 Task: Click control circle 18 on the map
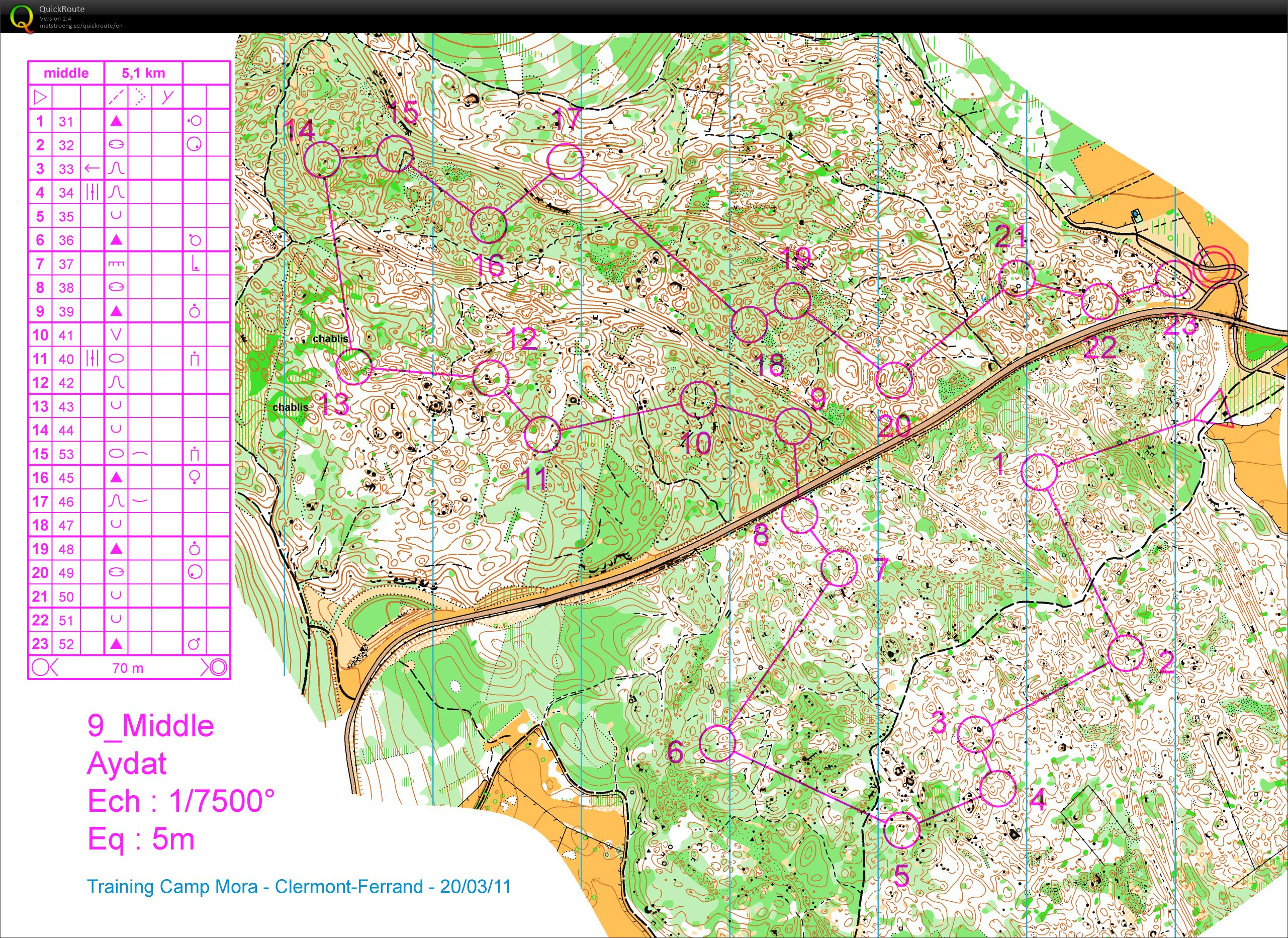(749, 324)
